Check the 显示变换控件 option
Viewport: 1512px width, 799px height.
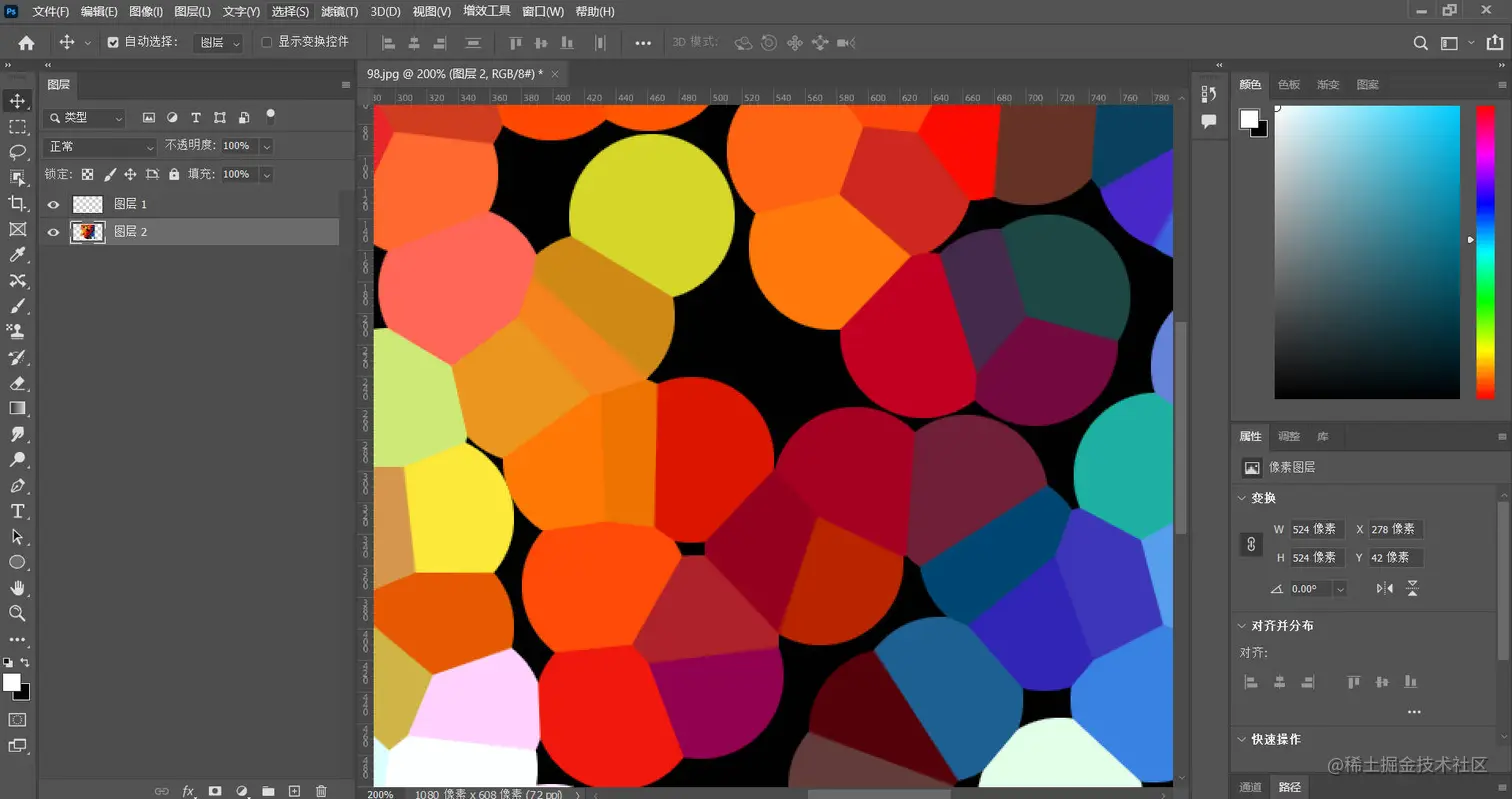click(265, 43)
